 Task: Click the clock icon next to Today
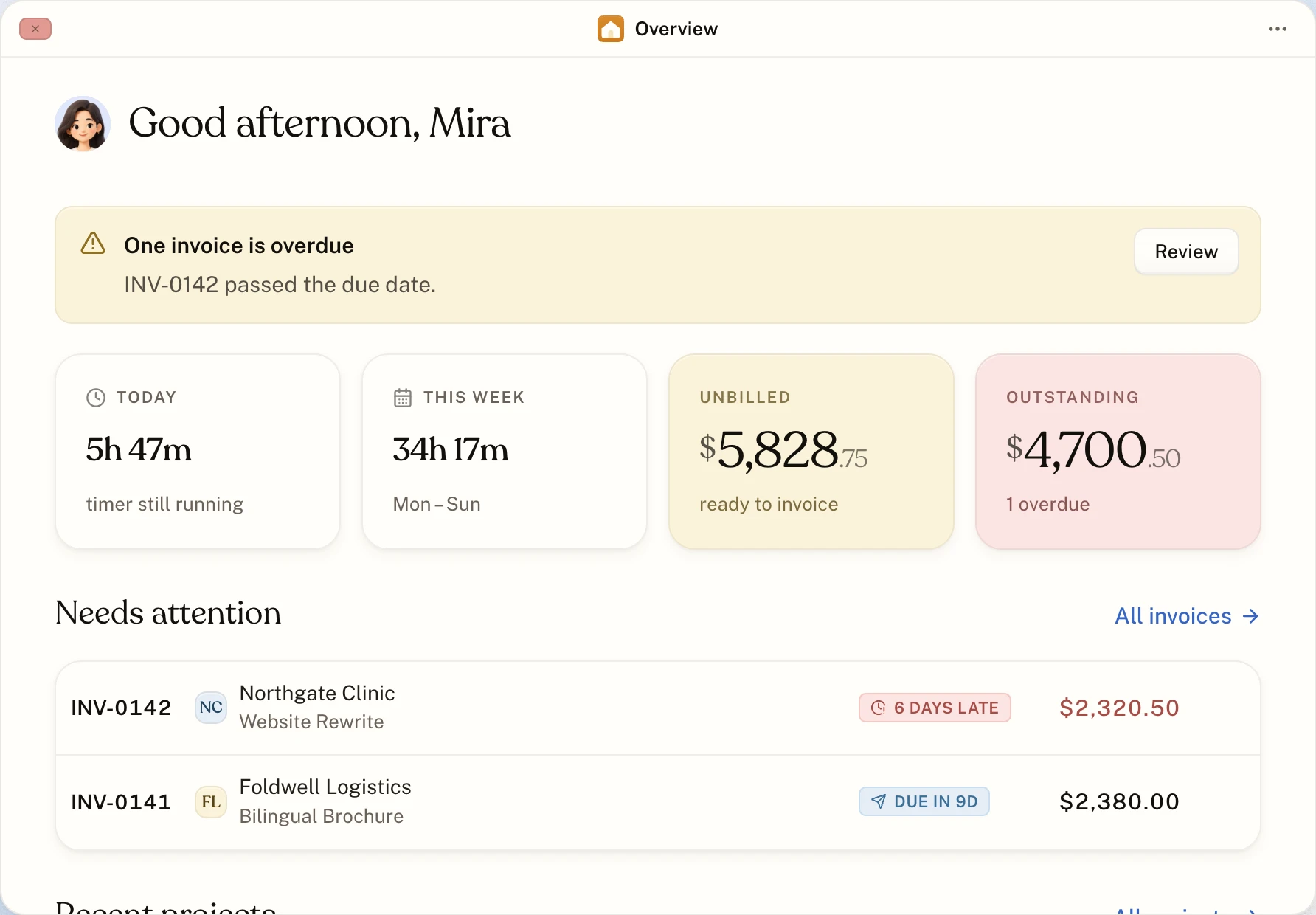96,398
